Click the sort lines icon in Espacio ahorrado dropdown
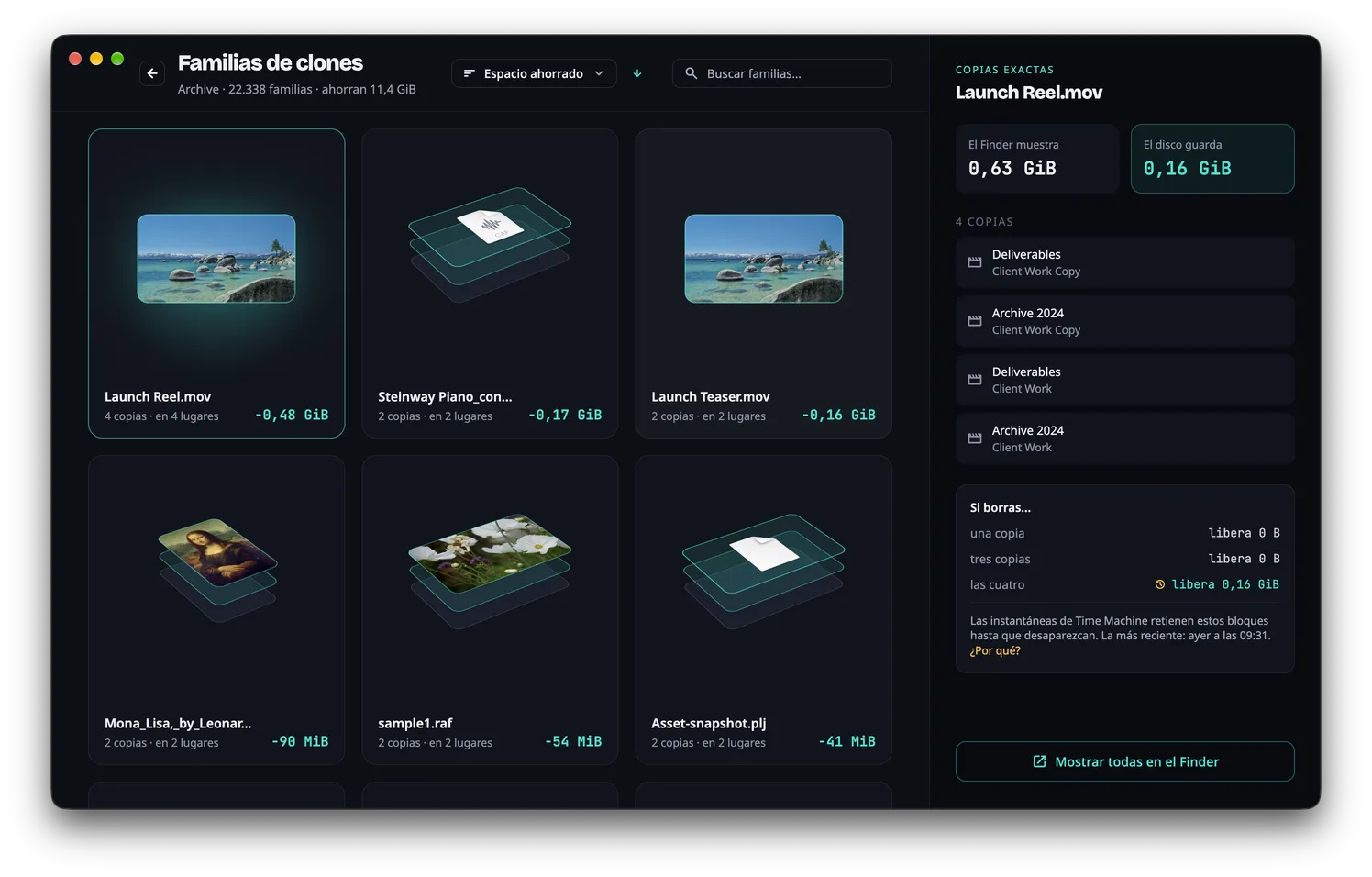The height and width of the screenshot is (877, 1372). coord(469,73)
